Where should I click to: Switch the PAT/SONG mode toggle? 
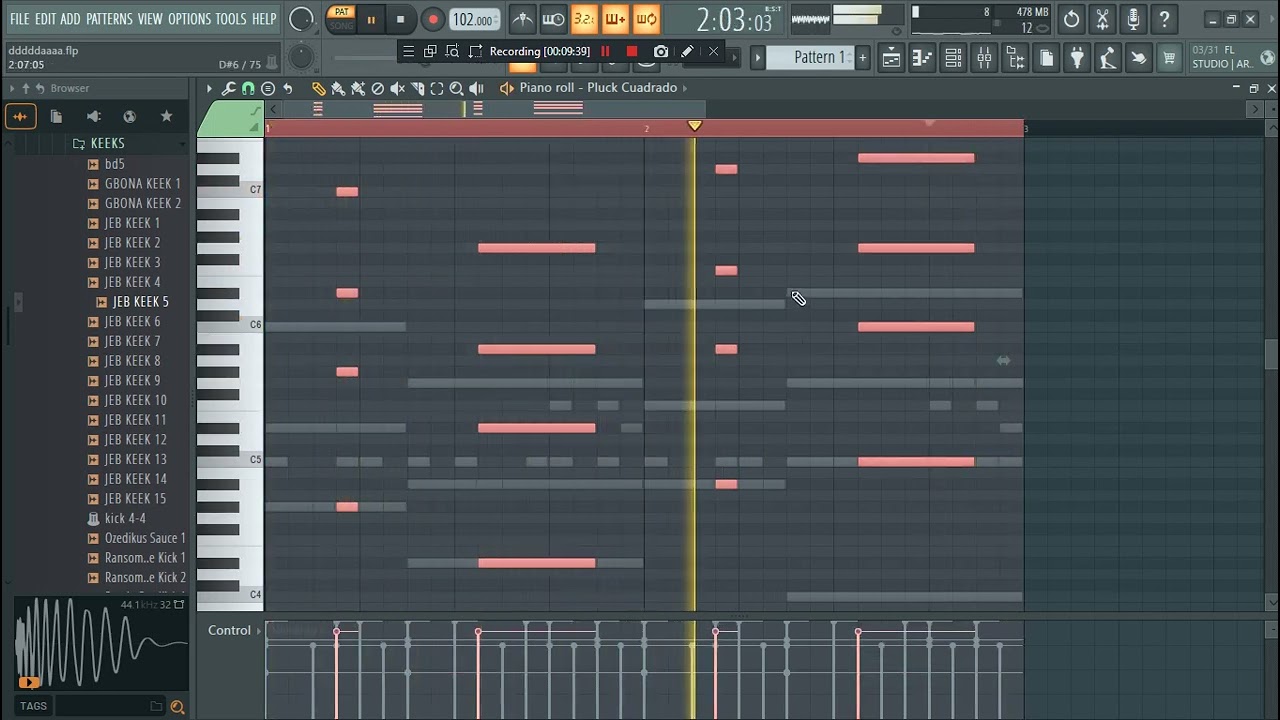[x=342, y=19]
